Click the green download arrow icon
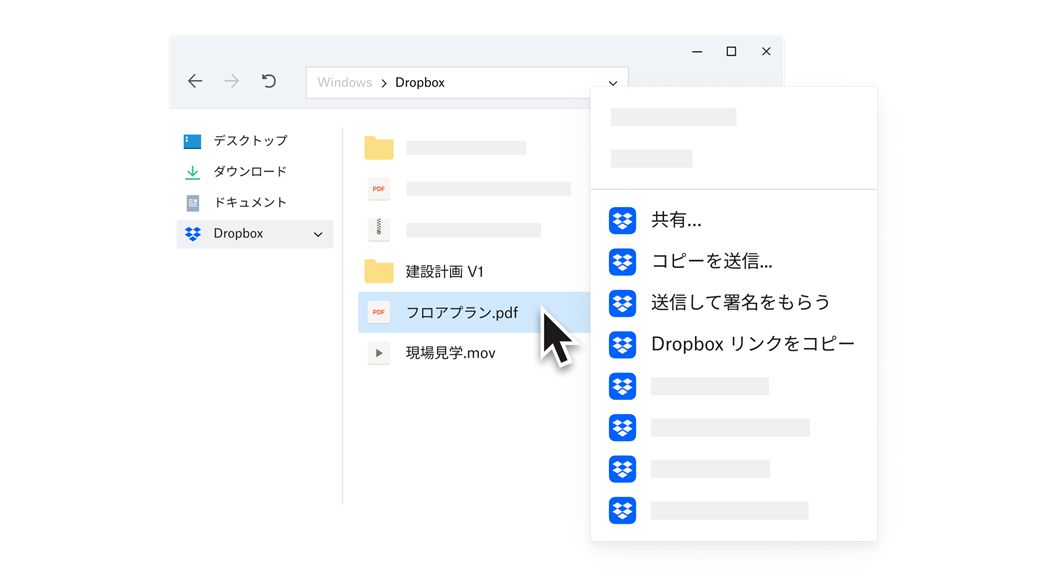The width and height of the screenshot is (1046, 576). pos(192,172)
